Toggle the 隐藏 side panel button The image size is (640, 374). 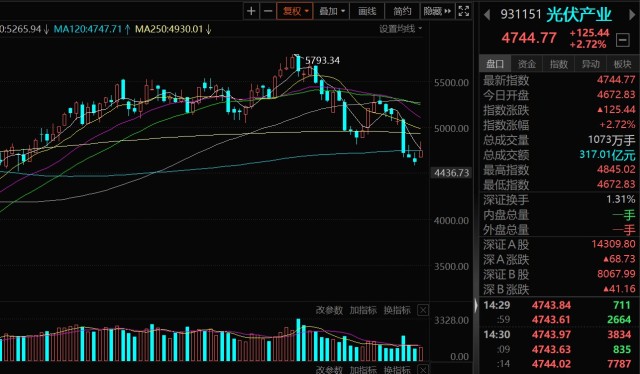[x=437, y=11]
